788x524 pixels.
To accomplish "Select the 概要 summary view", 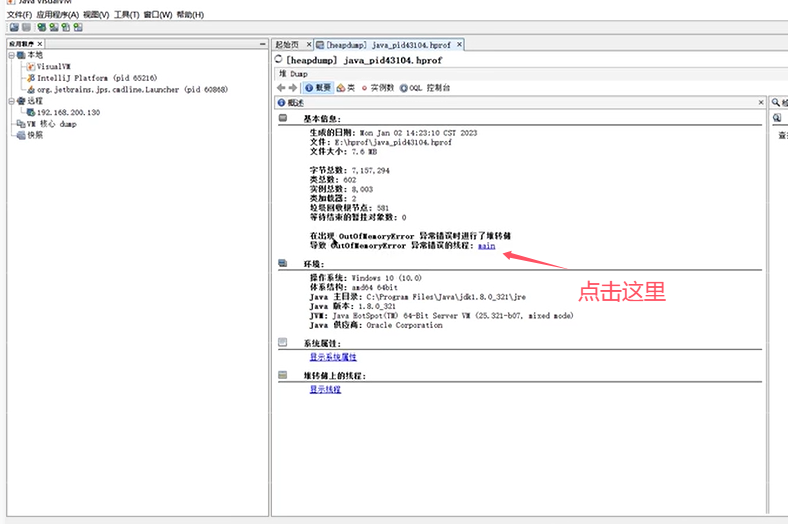I will (x=318, y=88).
